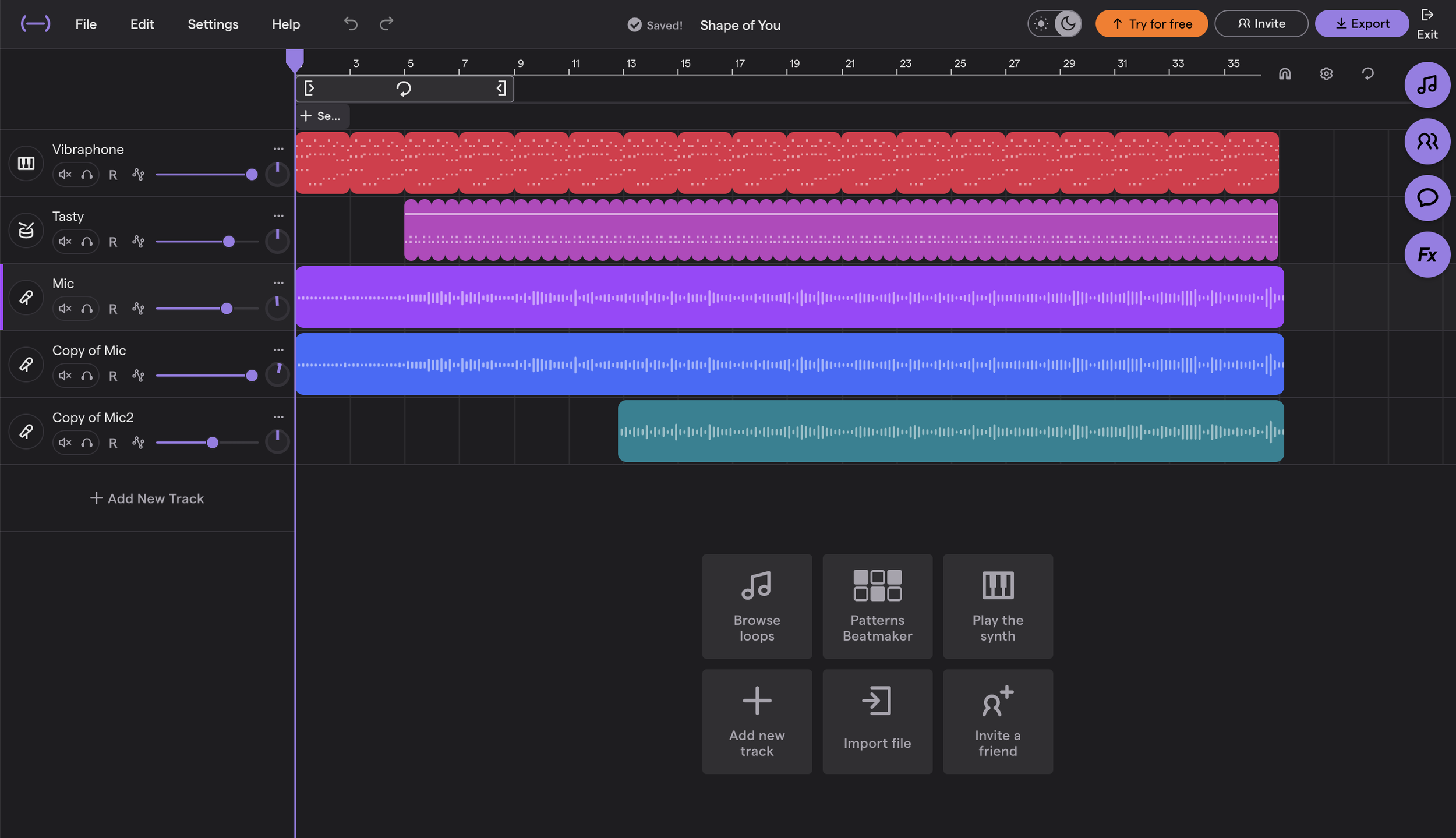Click the undo arrow
The width and height of the screenshot is (1456, 838).
pos(351,23)
